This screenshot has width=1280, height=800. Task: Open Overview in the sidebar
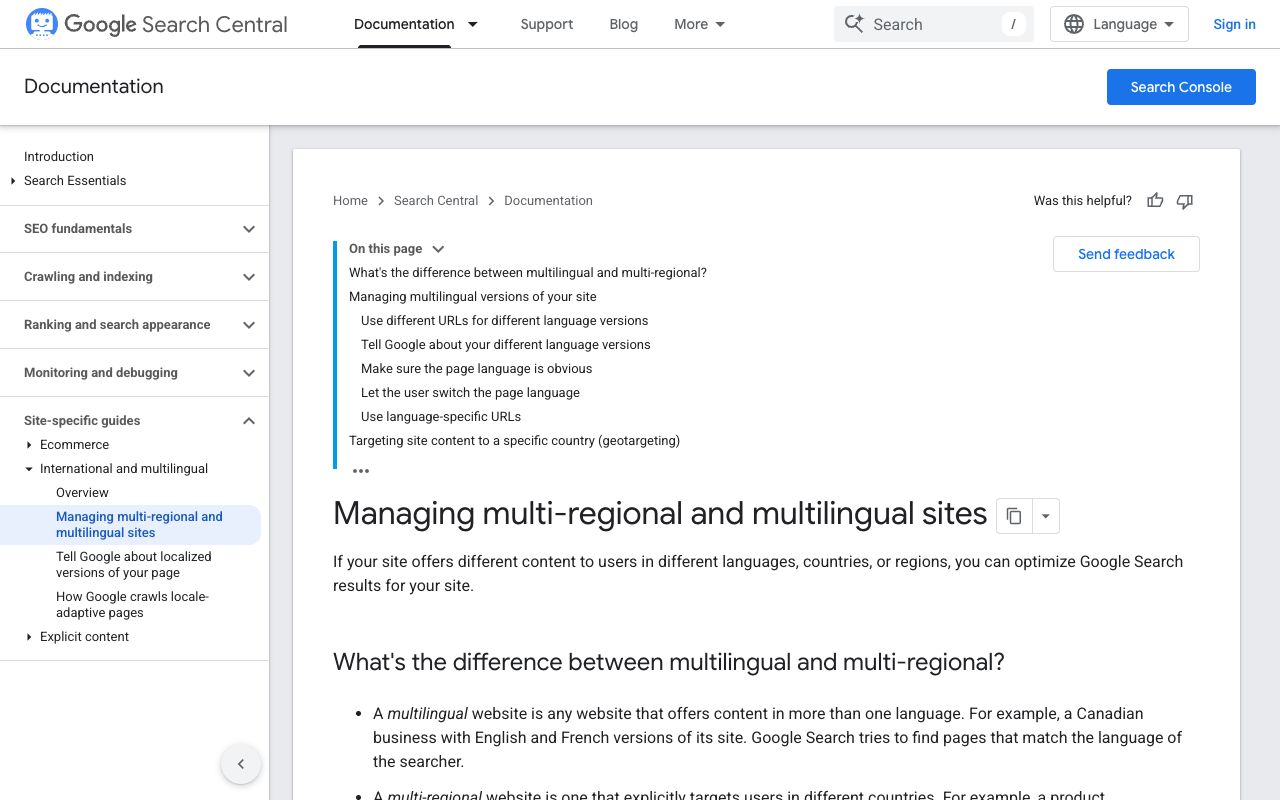(82, 493)
